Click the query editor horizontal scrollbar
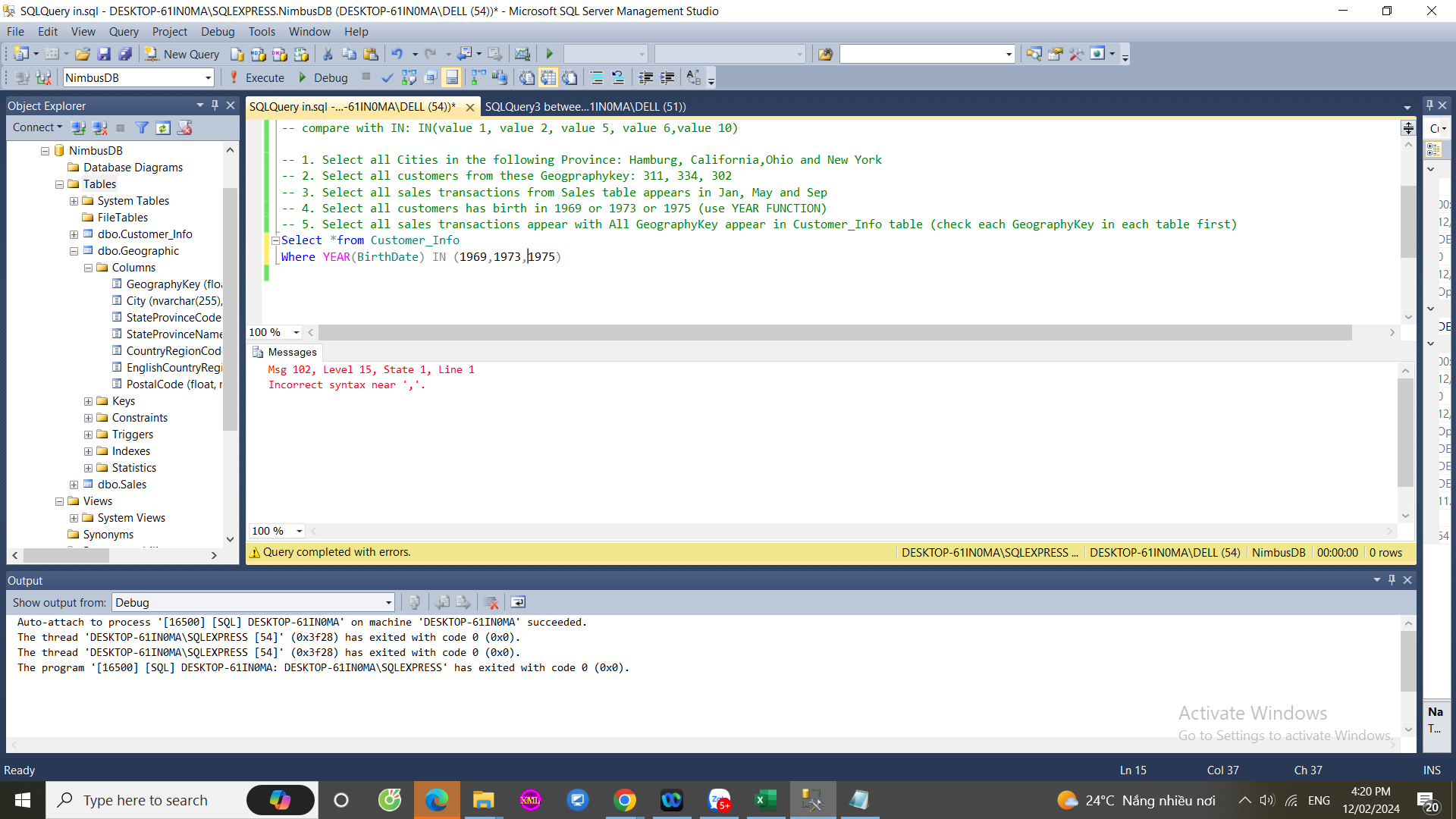This screenshot has width=1456, height=819. click(835, 332)
